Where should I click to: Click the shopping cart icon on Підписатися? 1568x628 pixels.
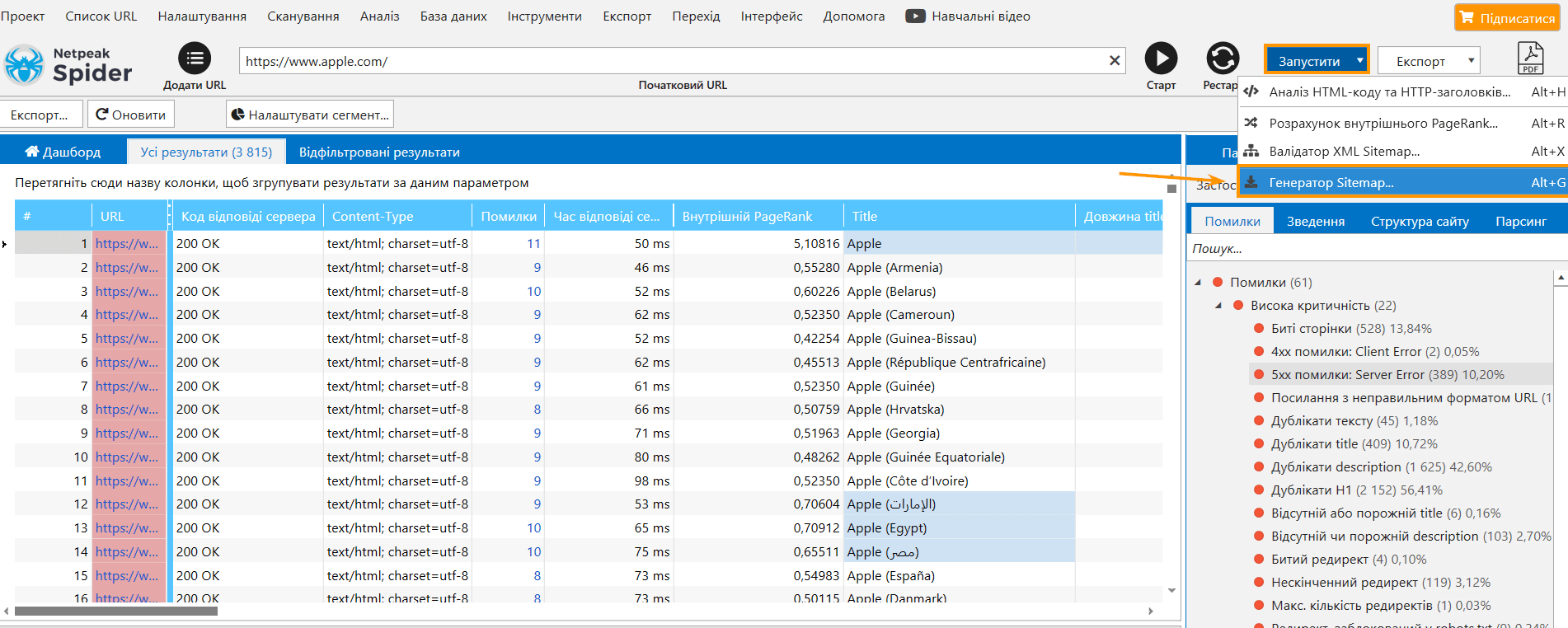point(1467,17)
